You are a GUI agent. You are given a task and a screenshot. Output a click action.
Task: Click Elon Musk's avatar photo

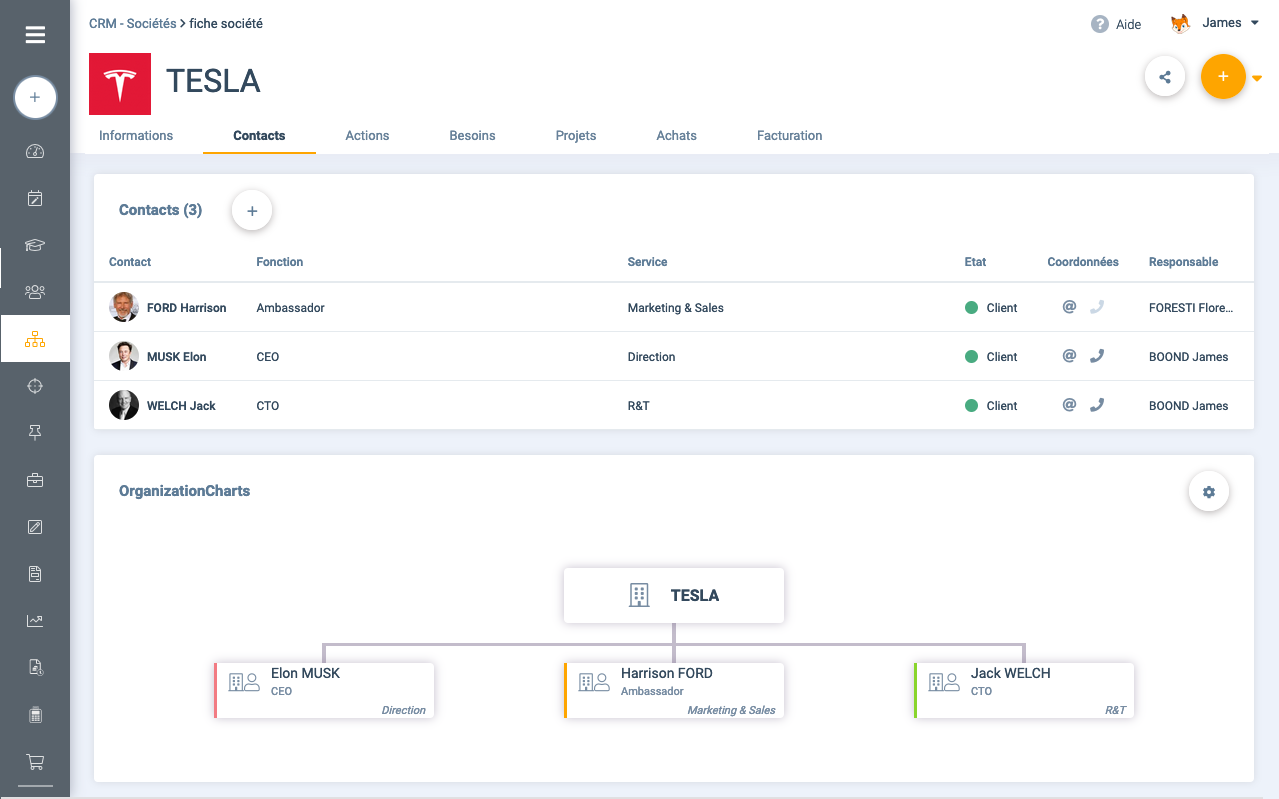[124, 356]
